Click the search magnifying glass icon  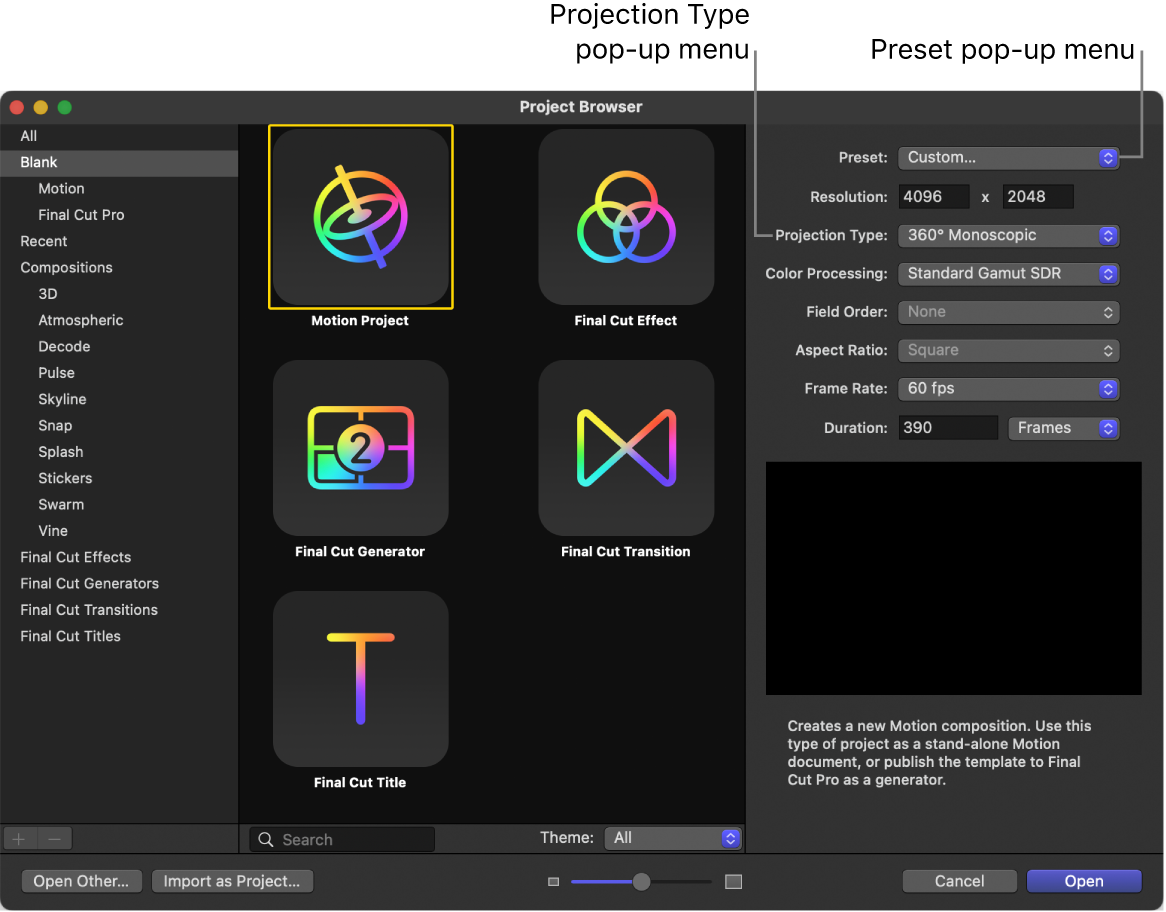[265, 838]
